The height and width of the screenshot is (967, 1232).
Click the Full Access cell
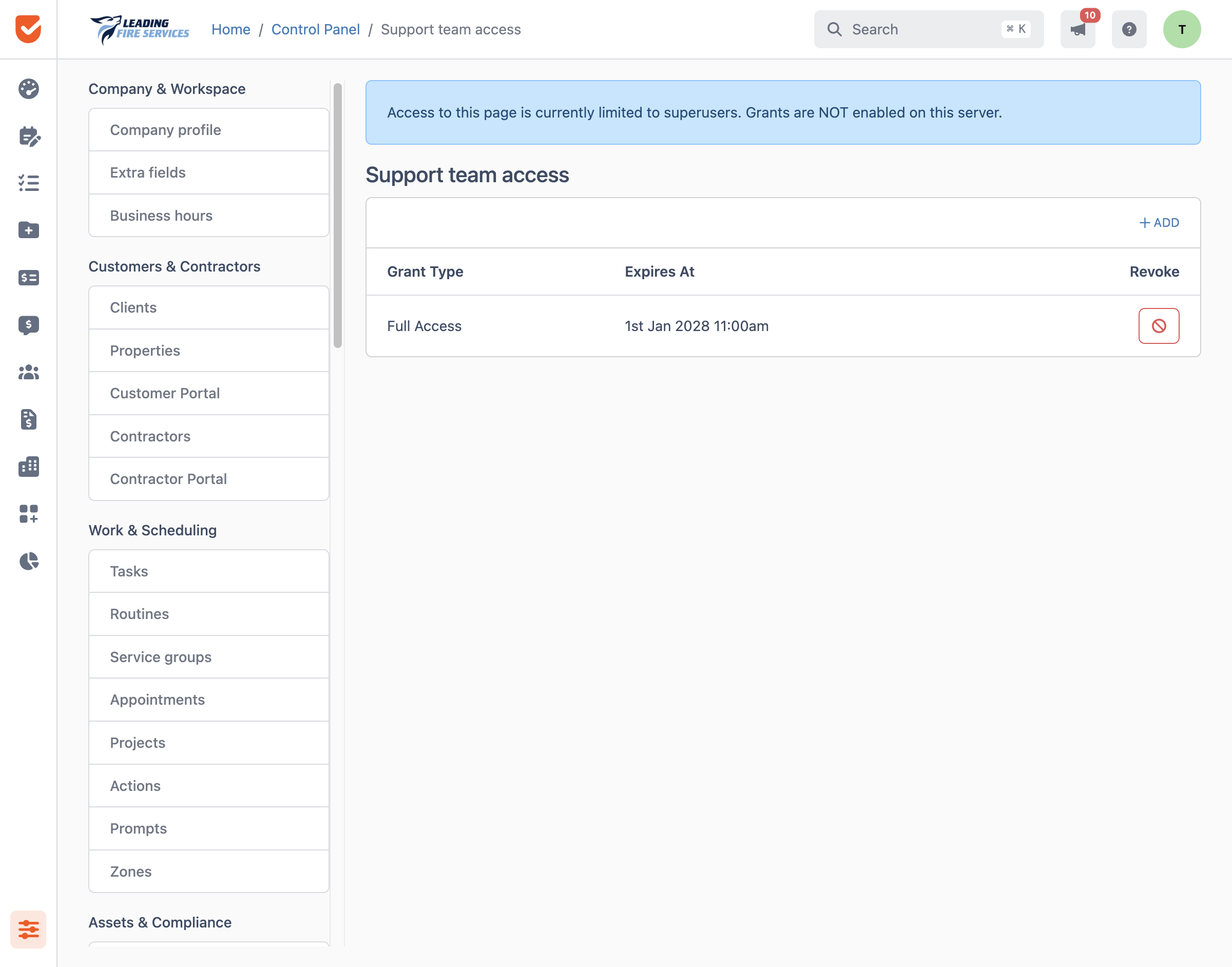point(424,326)
